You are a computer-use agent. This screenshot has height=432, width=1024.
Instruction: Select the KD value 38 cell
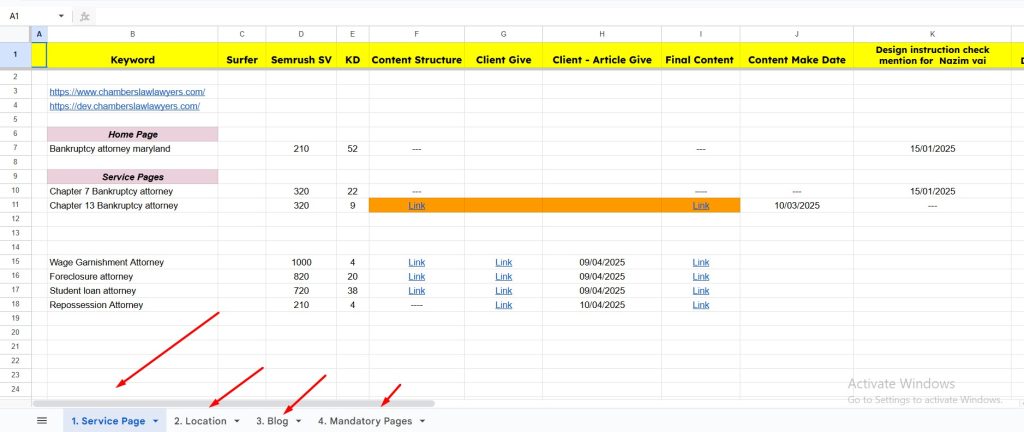pos(353,290)
